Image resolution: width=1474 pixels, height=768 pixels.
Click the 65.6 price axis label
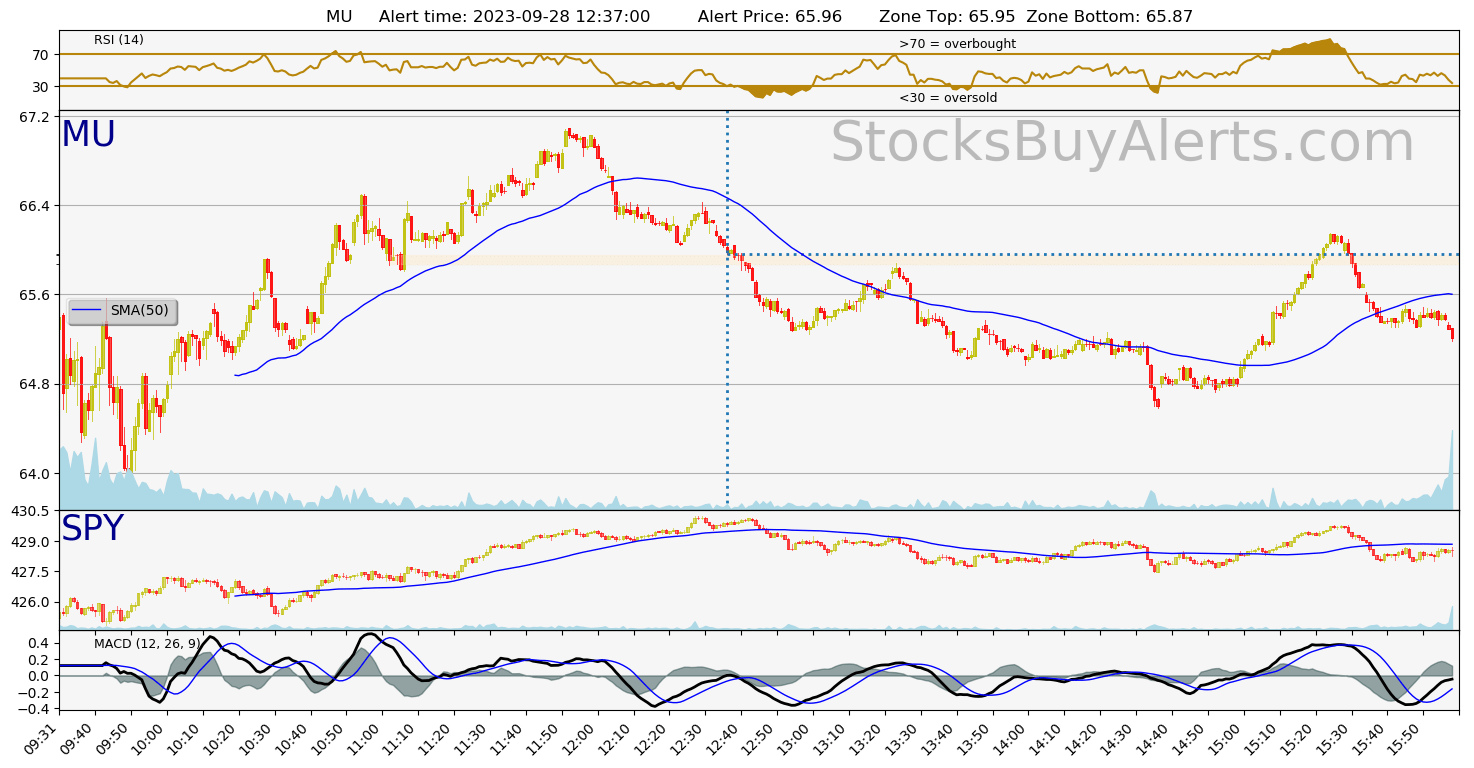point(33,295)
